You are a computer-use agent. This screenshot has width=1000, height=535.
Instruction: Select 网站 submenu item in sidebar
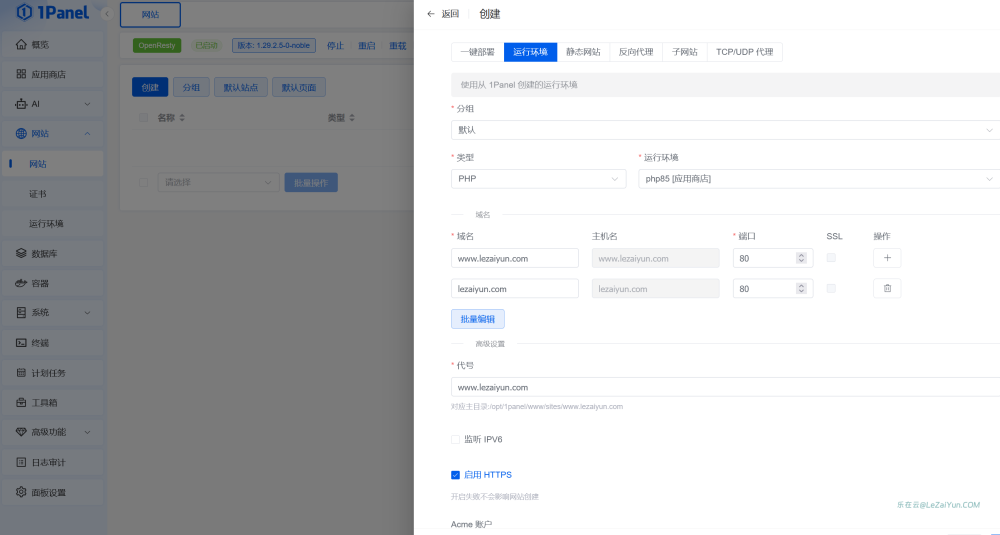tap(52, 164)
